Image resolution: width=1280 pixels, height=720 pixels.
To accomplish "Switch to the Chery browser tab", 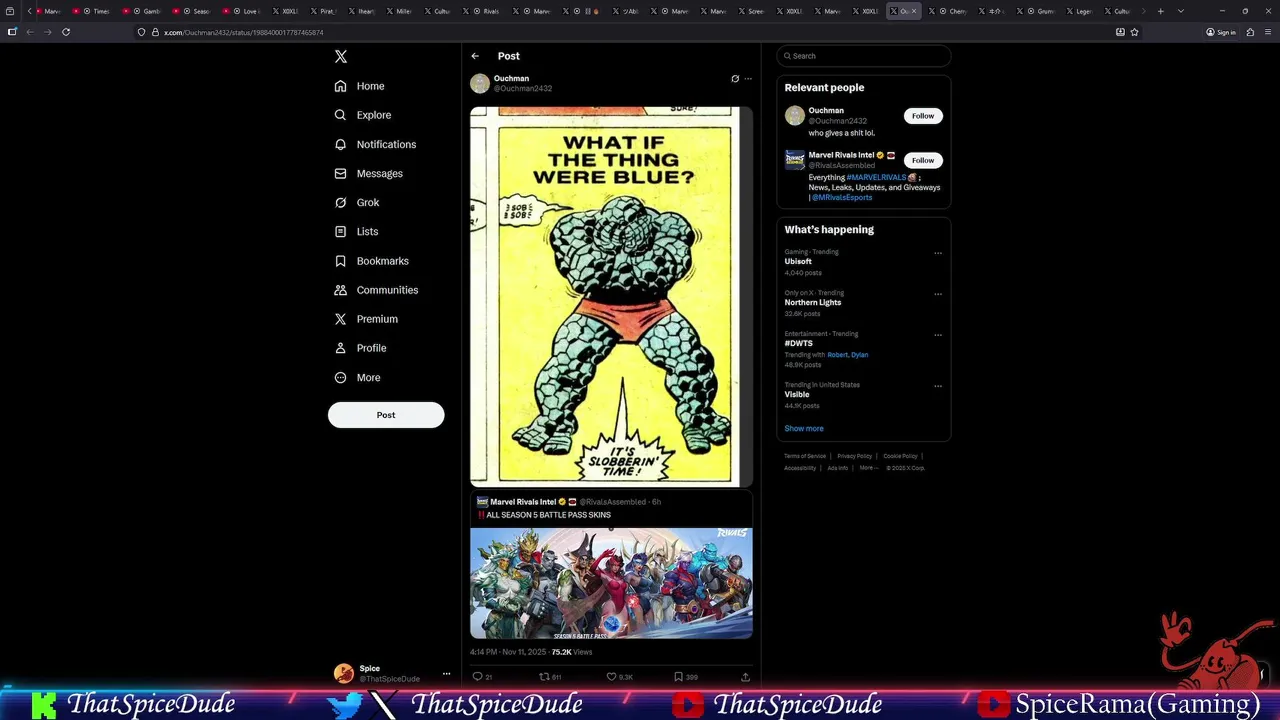I will pos(950,11).
